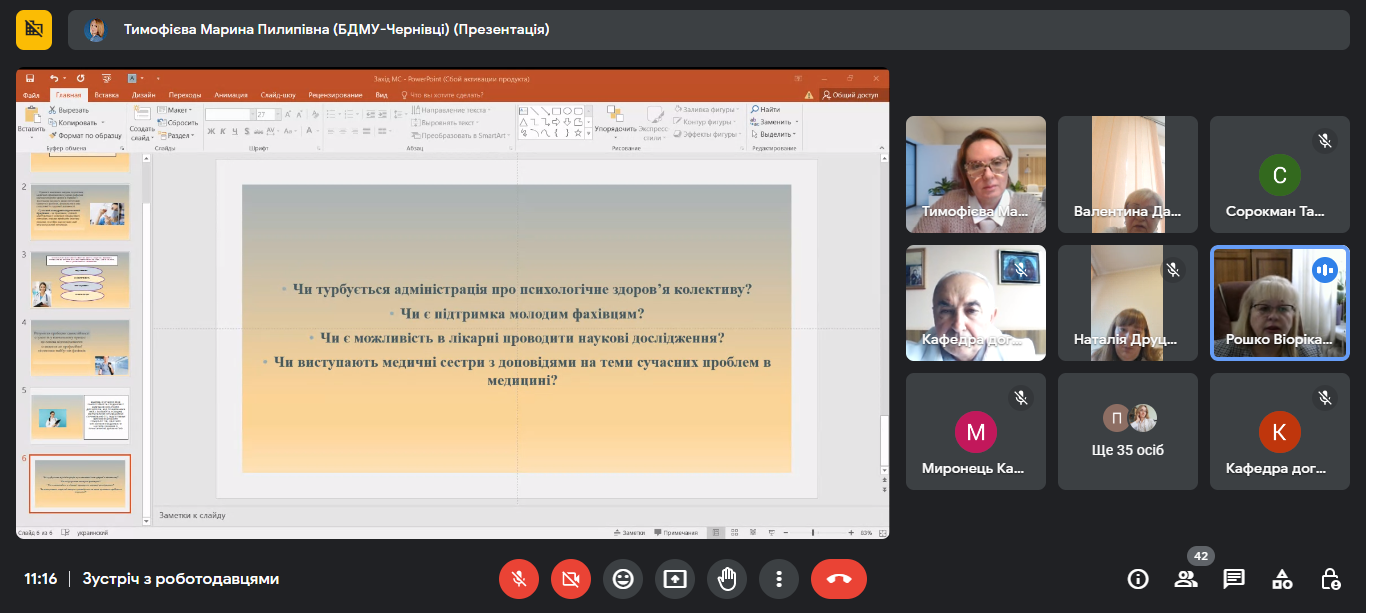The height and width of the screenshot is (613, 1374).
Task: Click slide sorter view icon in status bar
Action: (734, 533)
